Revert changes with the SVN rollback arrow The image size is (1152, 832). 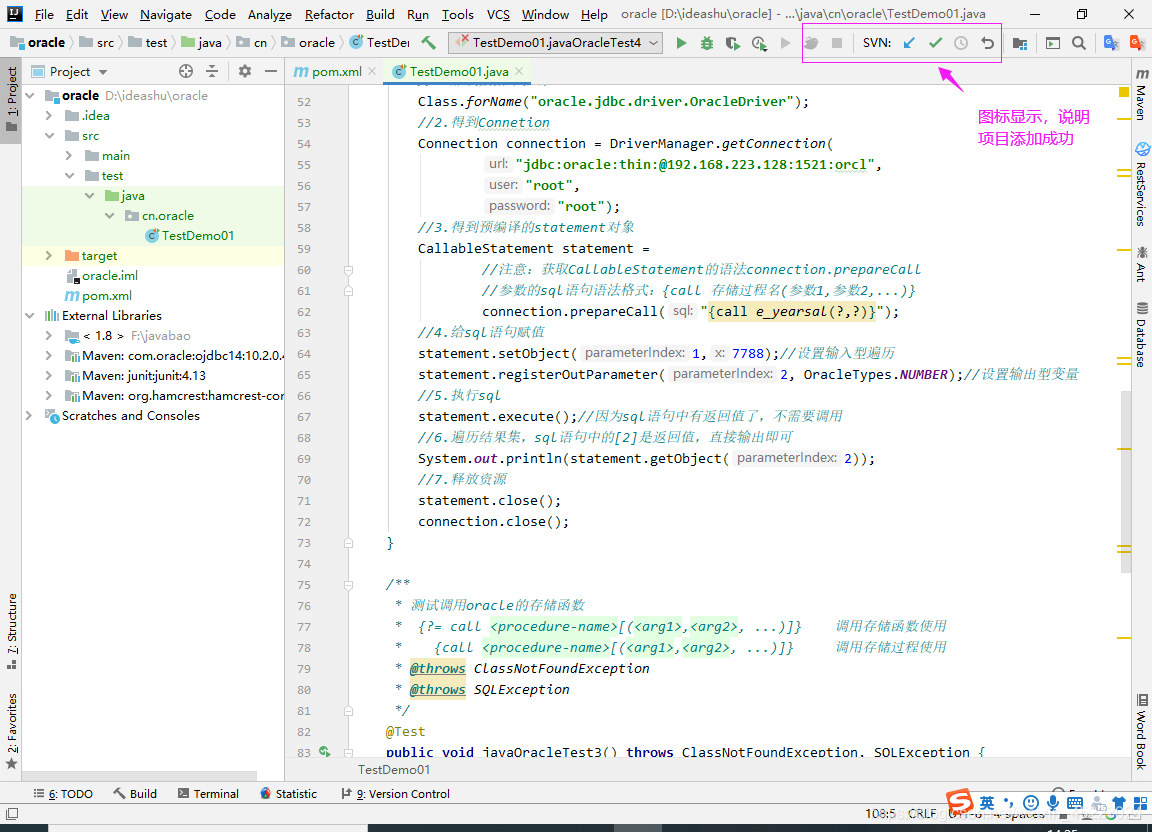point(987,43)
